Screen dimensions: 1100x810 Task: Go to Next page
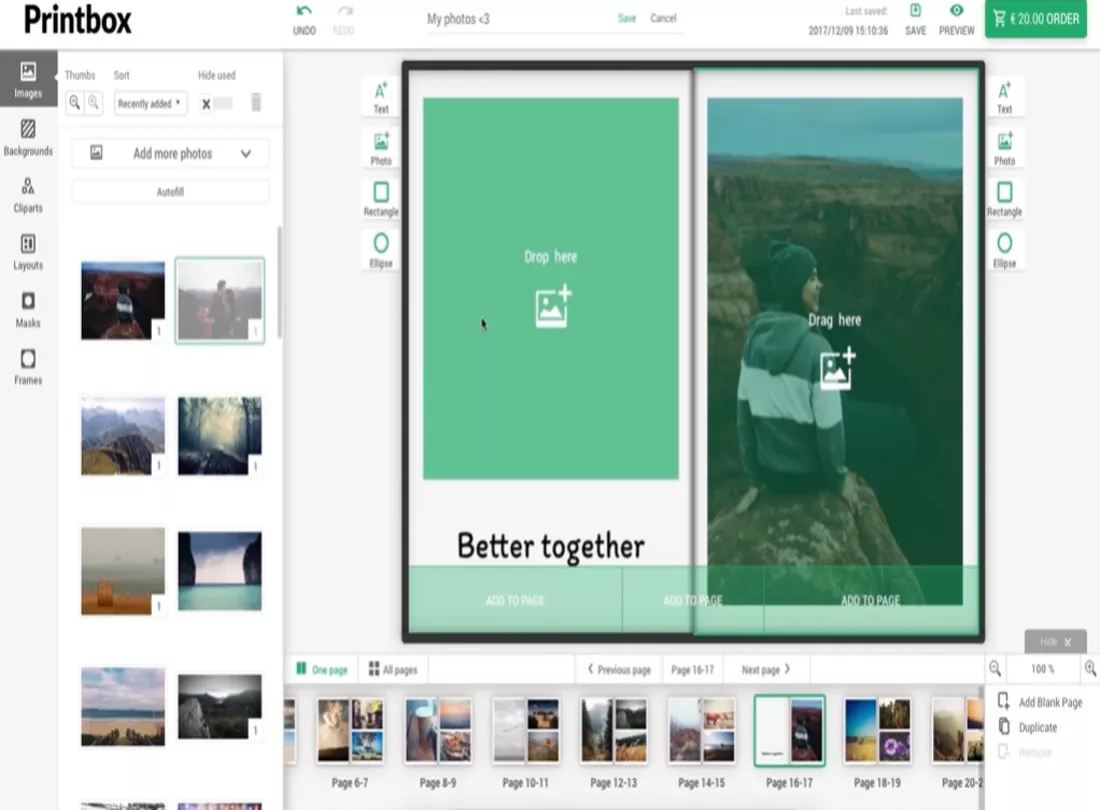(766, 669)
